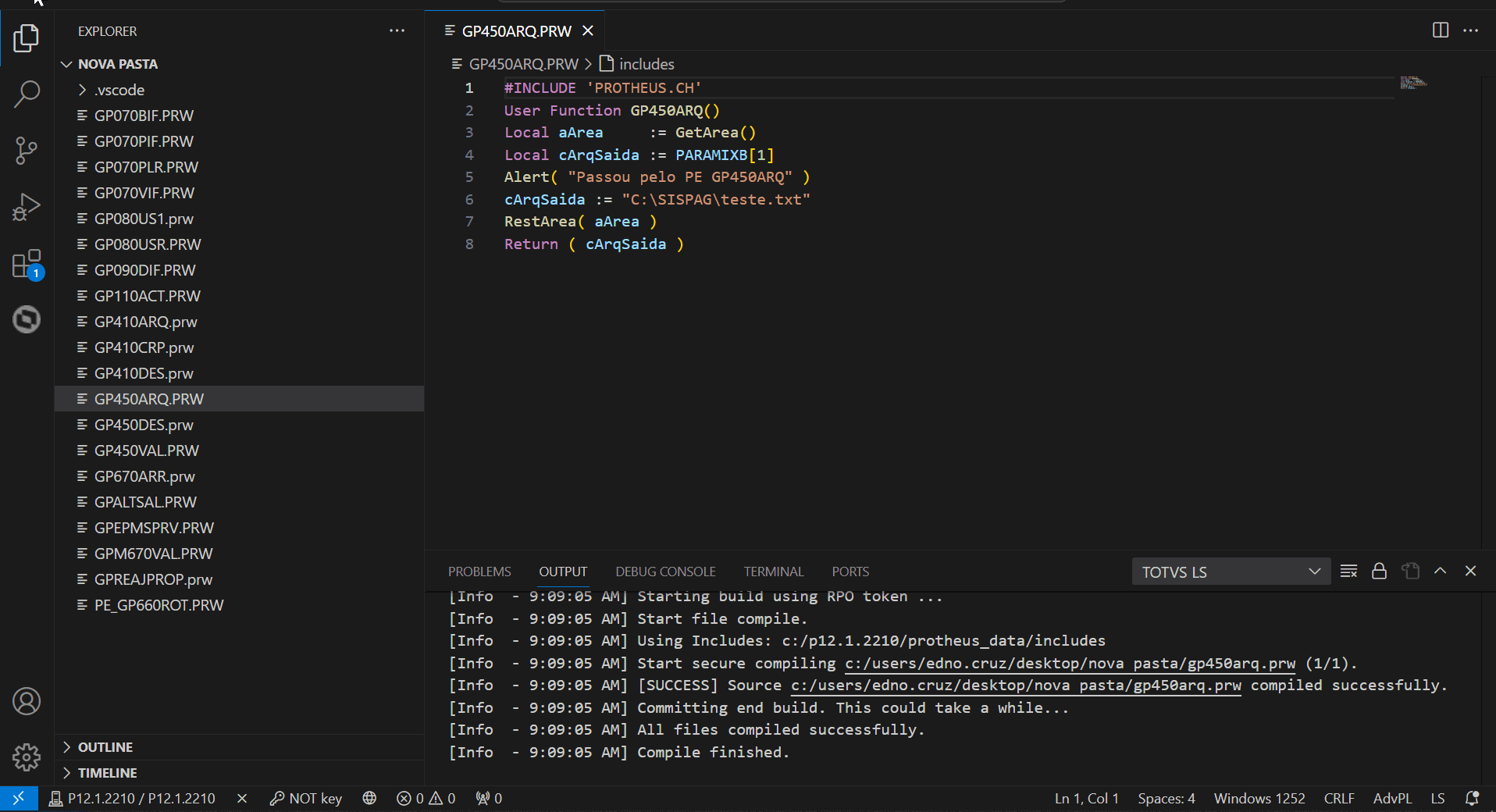Screen dimensions: 1496x812
Task: Click the P12.1.2210 server connection status
Action: (x=132, y=798)
